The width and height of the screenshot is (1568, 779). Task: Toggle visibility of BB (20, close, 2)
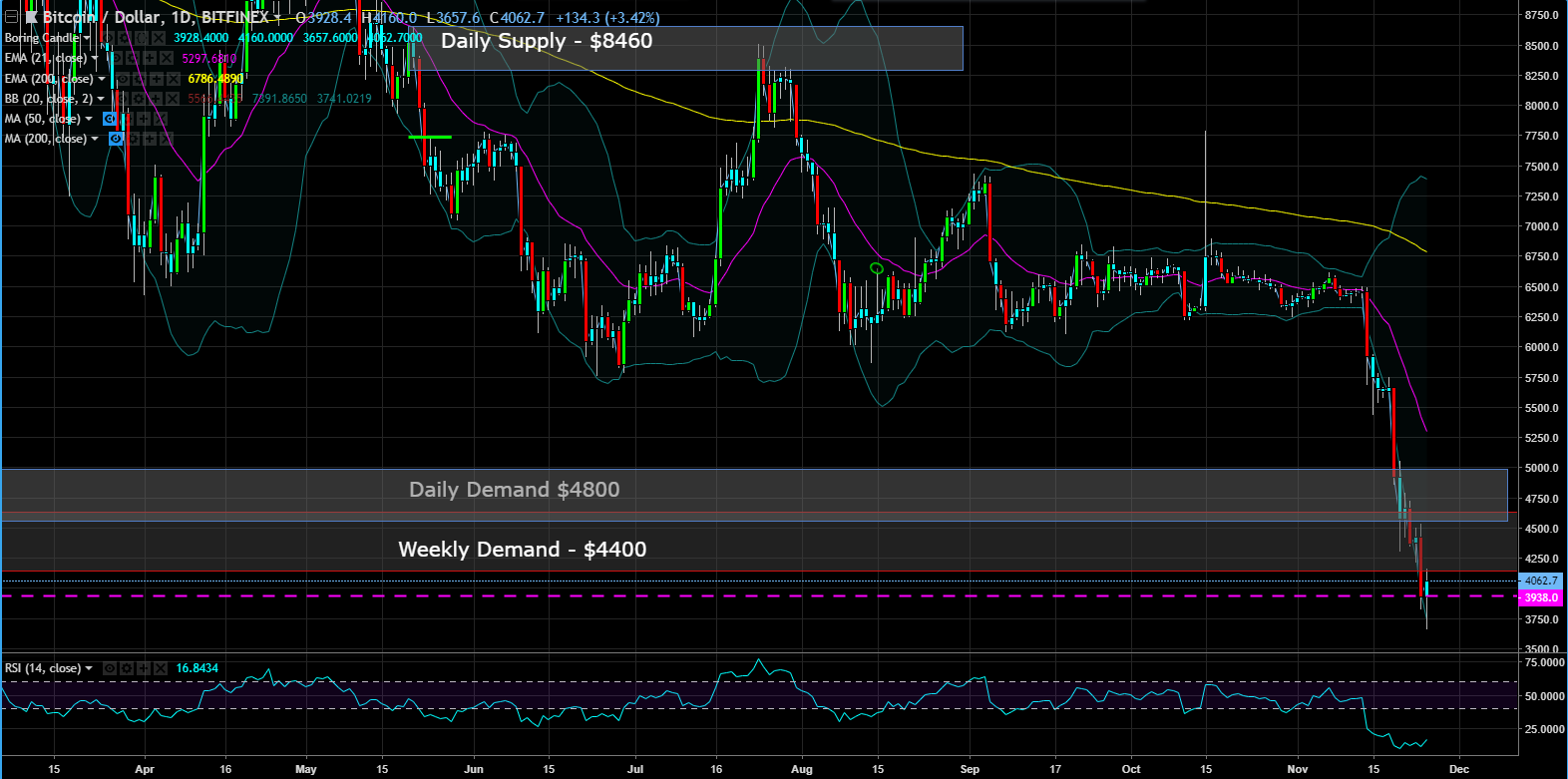coord(122,99)
